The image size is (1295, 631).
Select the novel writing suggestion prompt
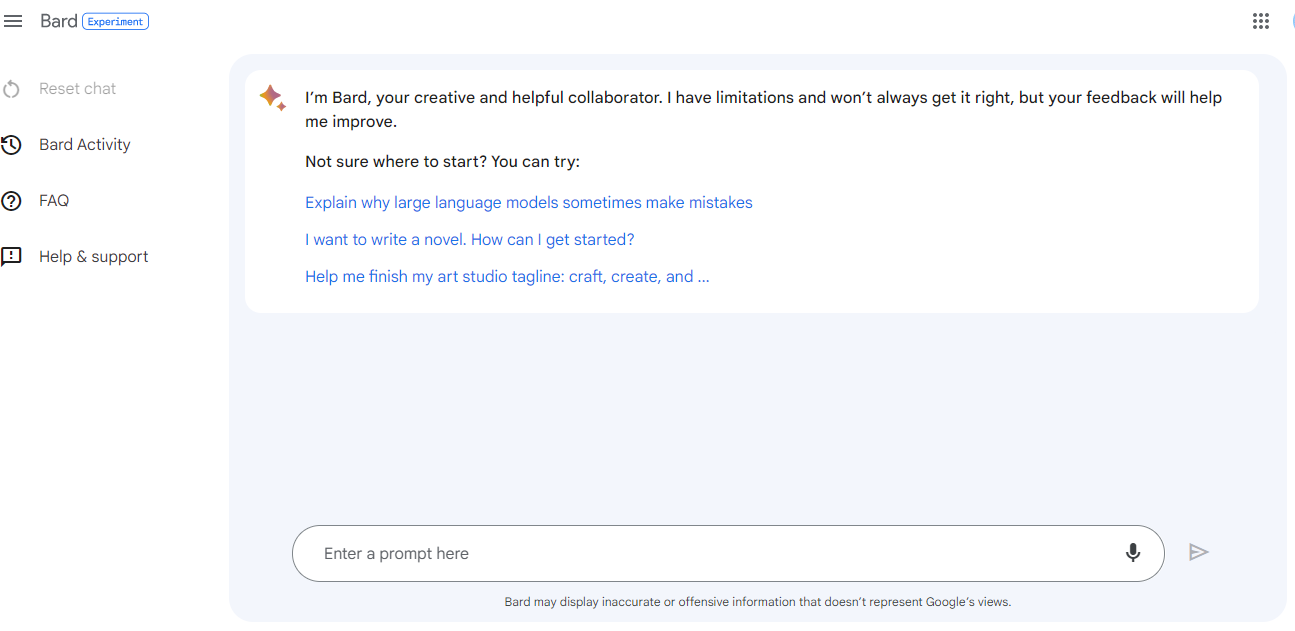tap(470, 239)
